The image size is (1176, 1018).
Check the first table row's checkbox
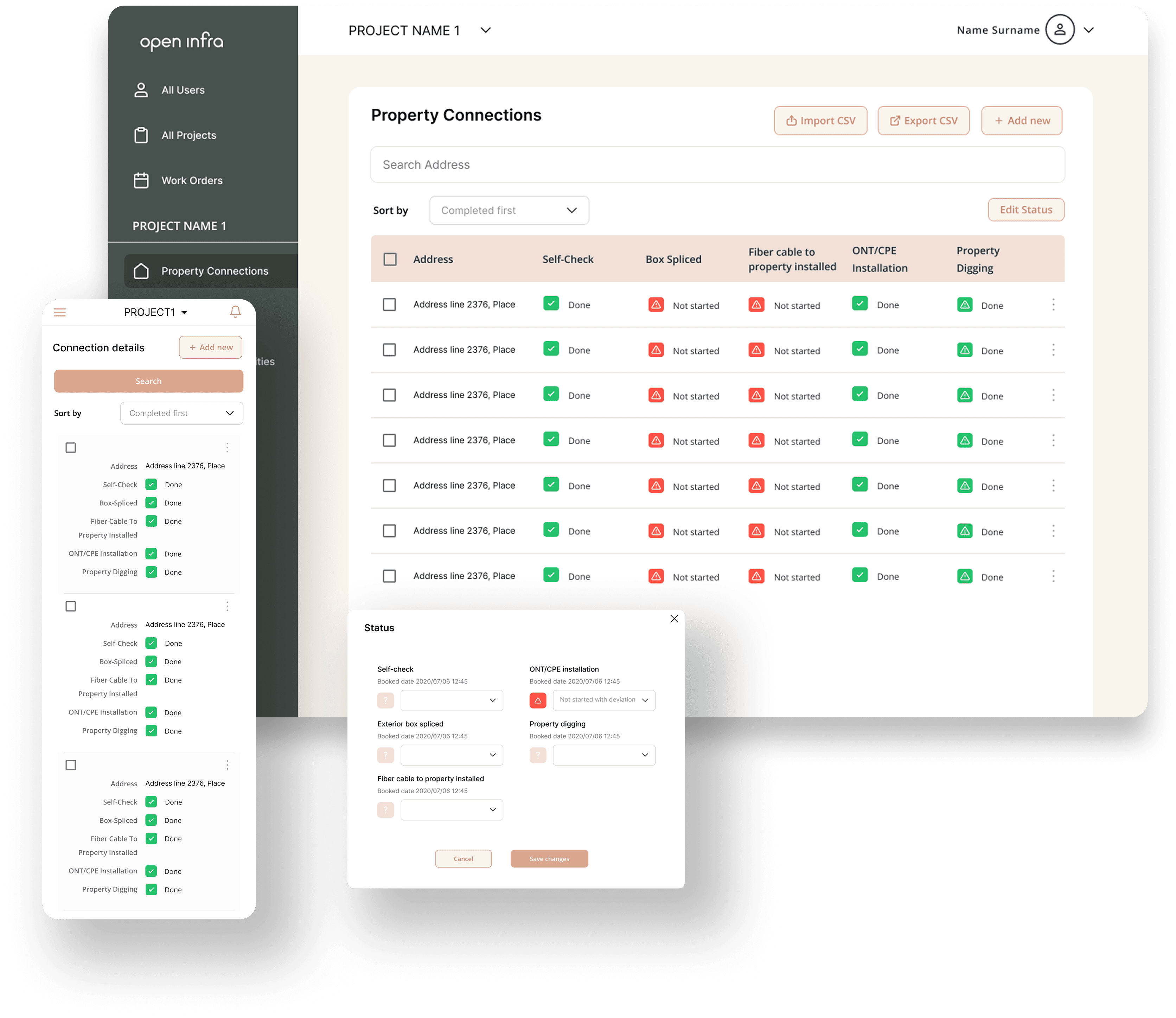389,305
